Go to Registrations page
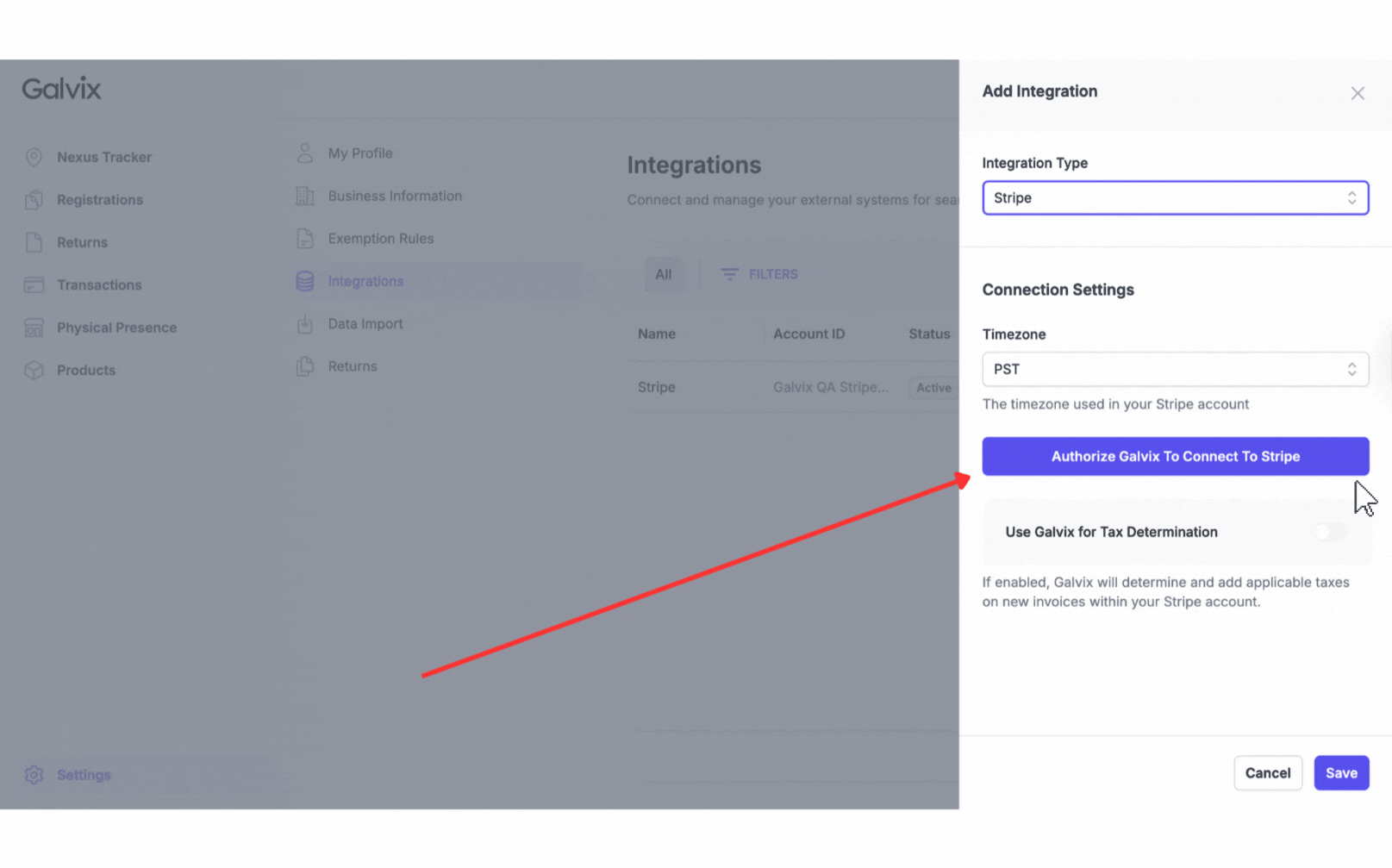1392x868 pixels. (x=100, y=199)
